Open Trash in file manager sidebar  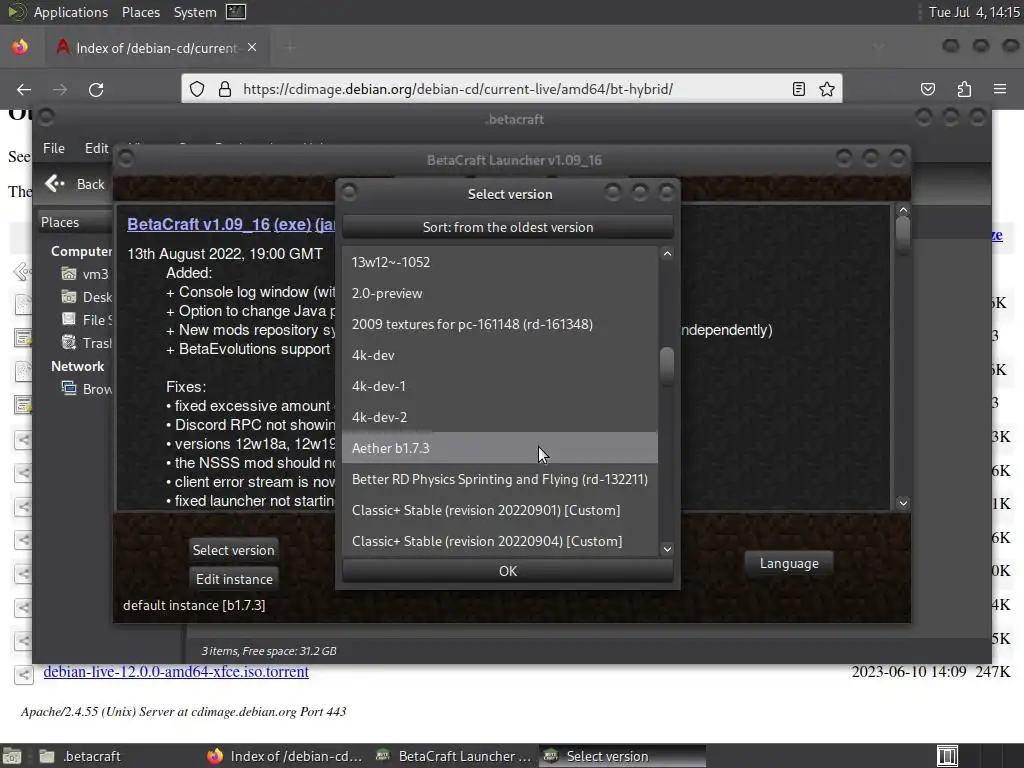(86, 343)
